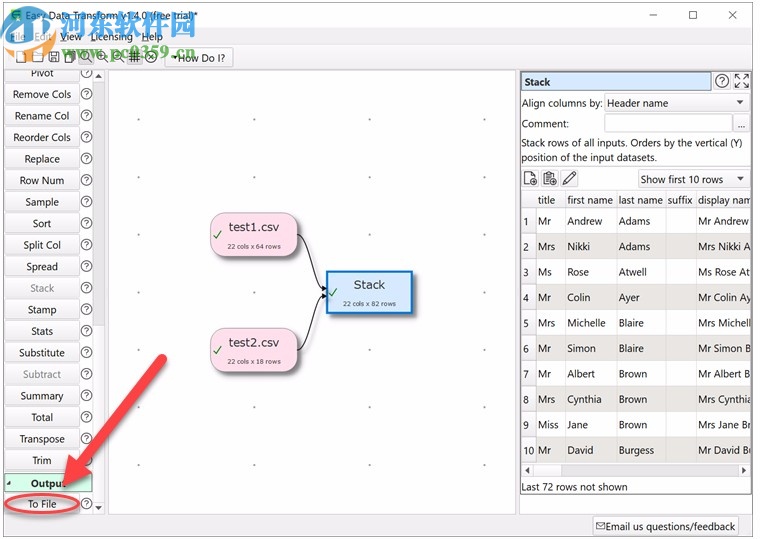Click the transform list scroll down arrow
This screenshot has height=539, width=760.
point(98,507)
